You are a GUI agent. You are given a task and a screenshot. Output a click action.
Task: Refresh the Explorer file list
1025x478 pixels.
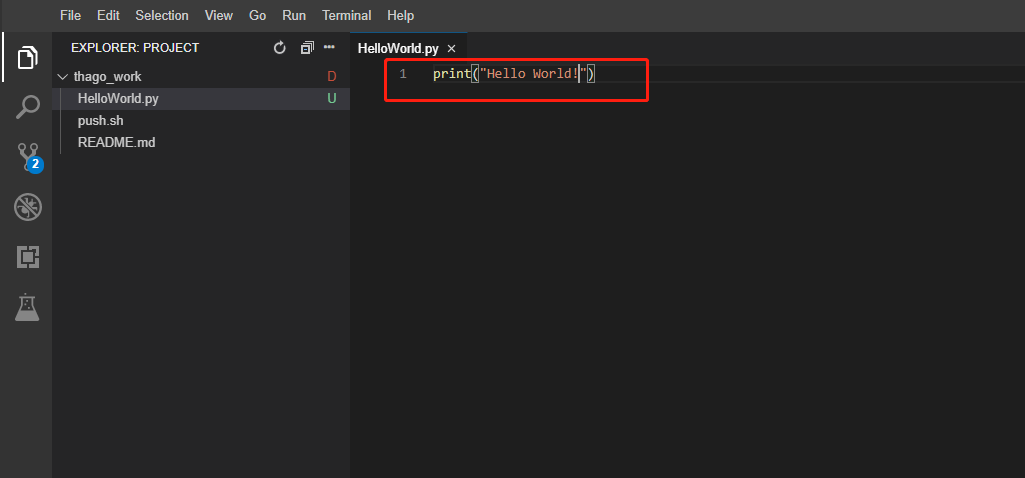(x=280, y=48)
